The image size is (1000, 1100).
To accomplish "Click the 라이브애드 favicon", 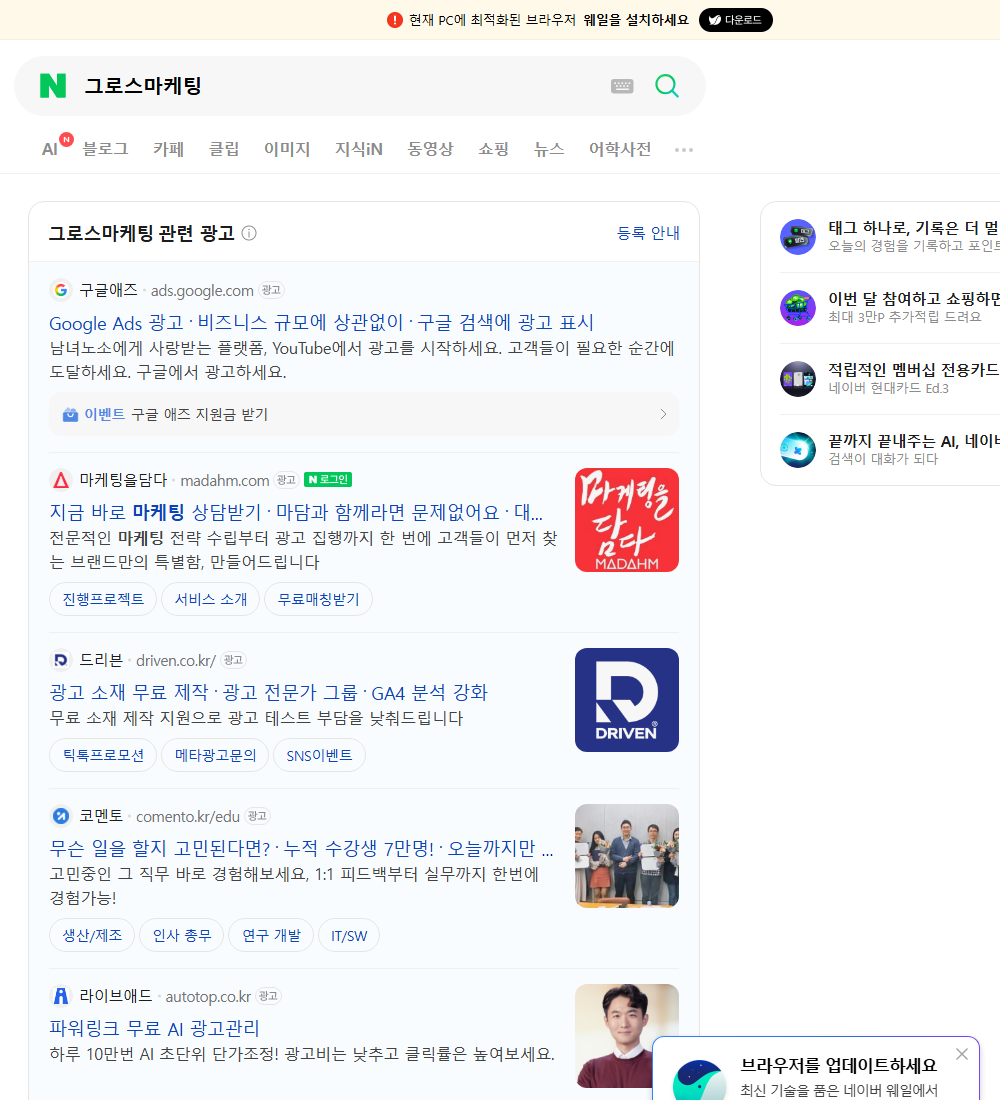I will tap(61, 996).
